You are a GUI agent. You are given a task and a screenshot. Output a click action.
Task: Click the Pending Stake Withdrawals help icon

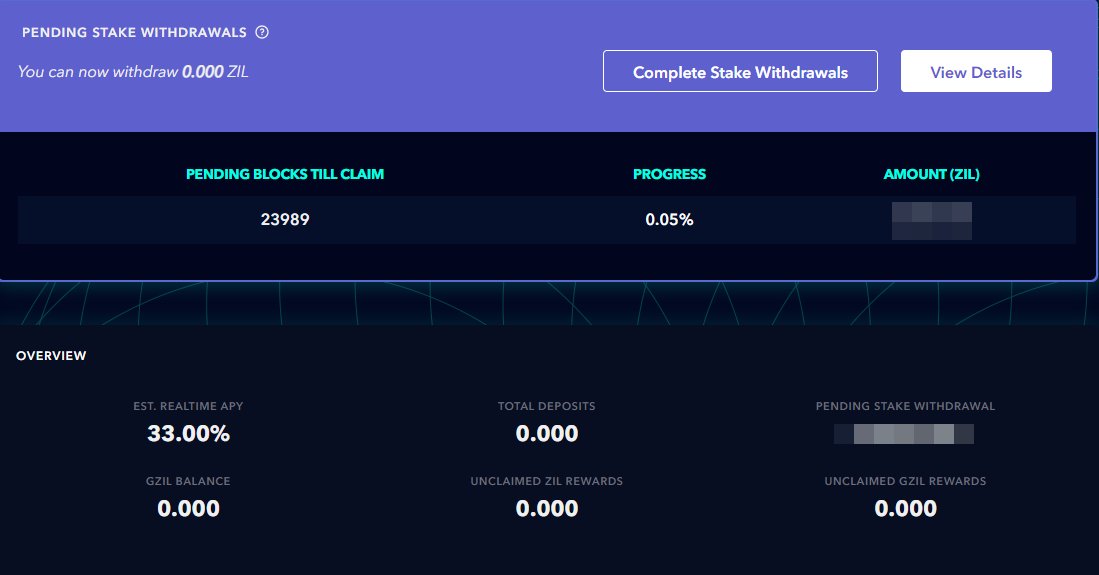coord(262,32)
